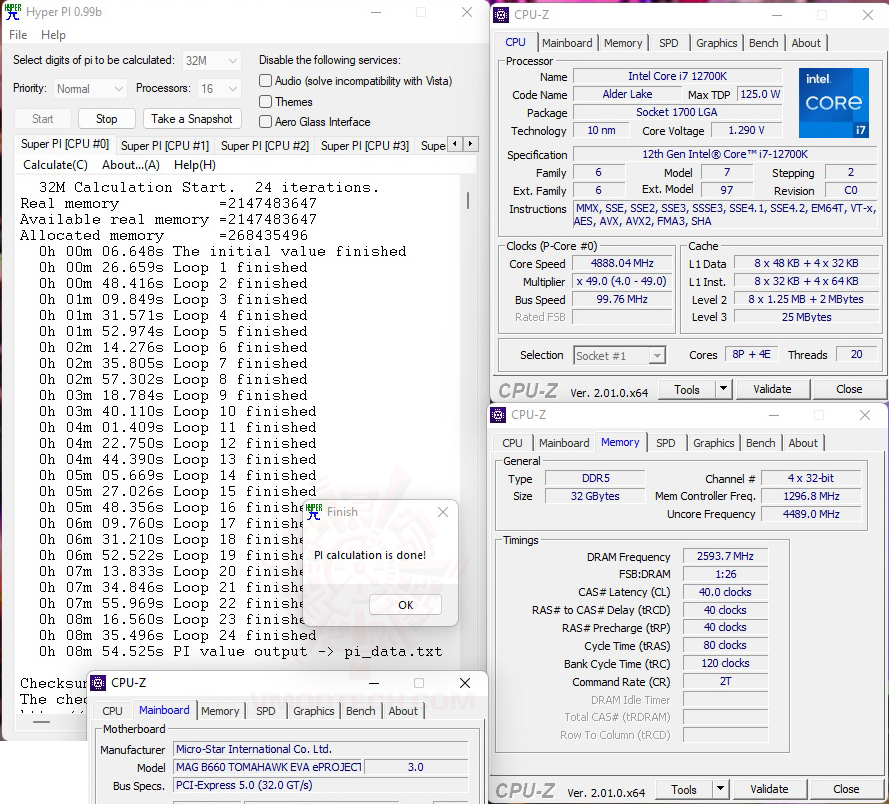The image size is (889, 804).
Task: Click the Command Rate 2T value
Action: coord(725,681)
